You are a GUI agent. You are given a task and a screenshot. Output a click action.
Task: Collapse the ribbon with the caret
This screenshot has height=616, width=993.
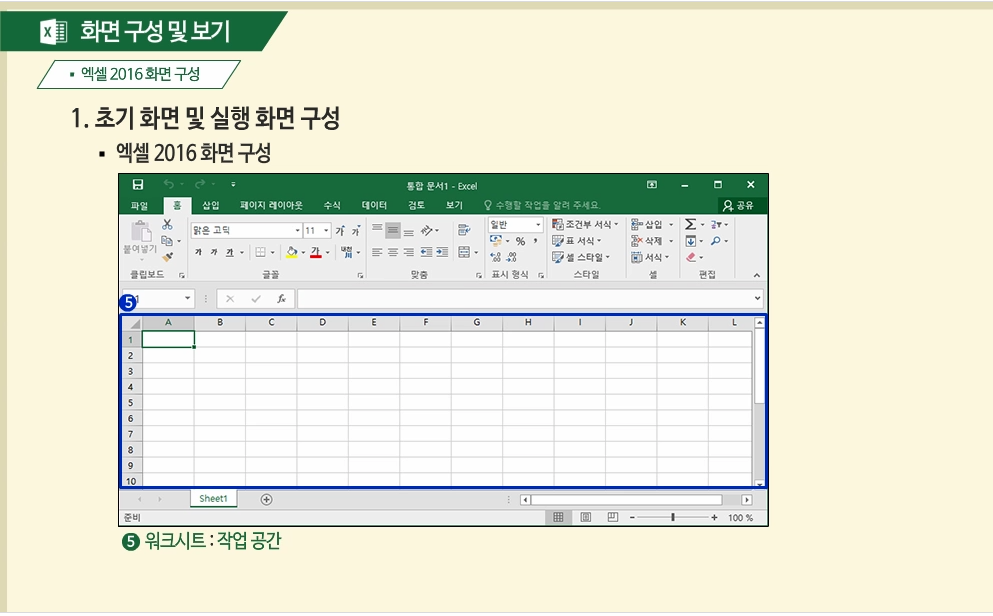pos(756,275)
